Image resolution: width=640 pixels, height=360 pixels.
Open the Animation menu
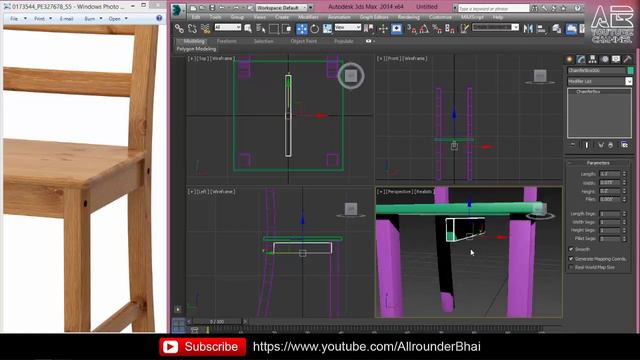(339, 18)
